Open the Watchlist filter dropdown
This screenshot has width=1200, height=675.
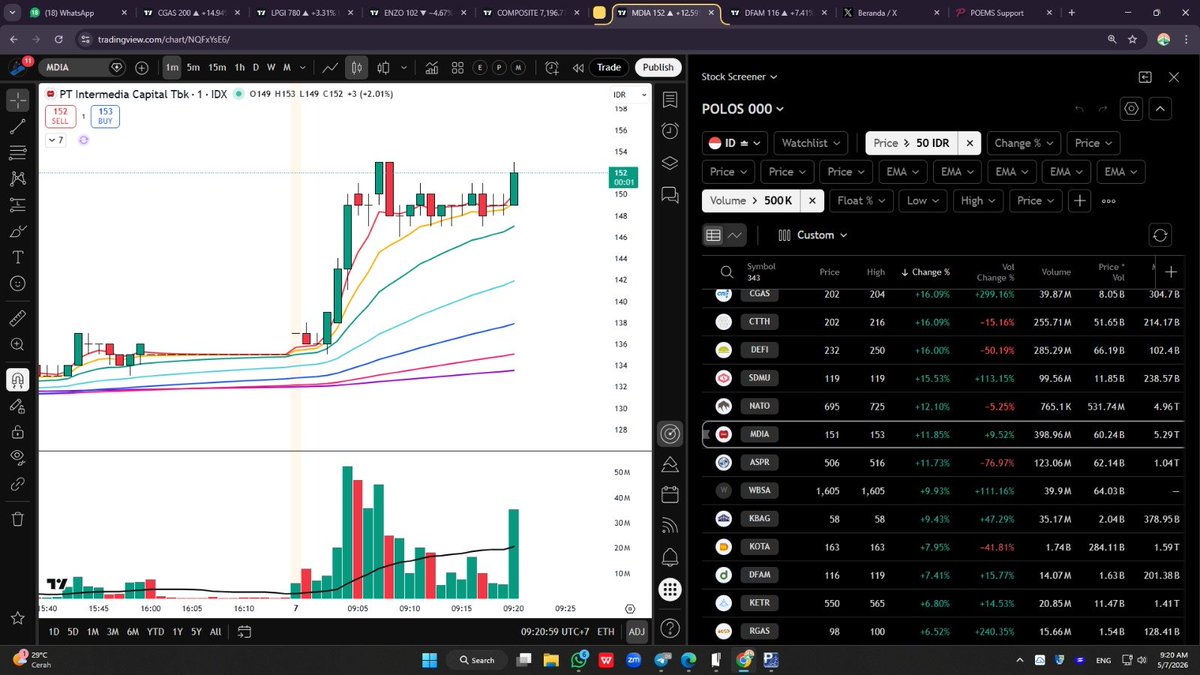click(x=812, y=143)
